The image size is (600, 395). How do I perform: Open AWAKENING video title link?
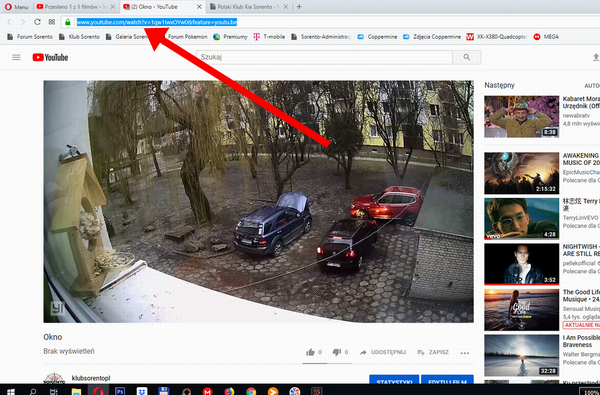coord(581,159)
